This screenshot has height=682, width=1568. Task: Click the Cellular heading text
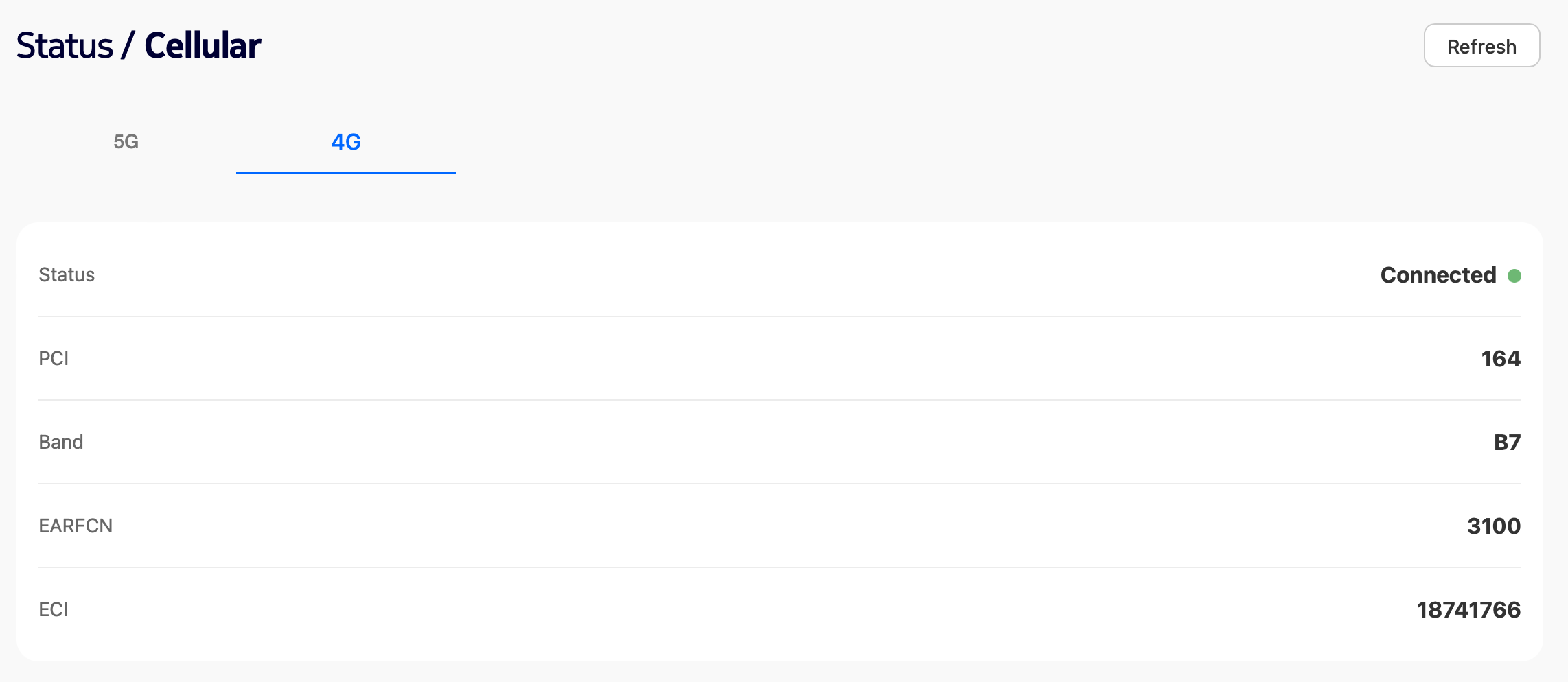pyautogui.click(x=203, y=46)
